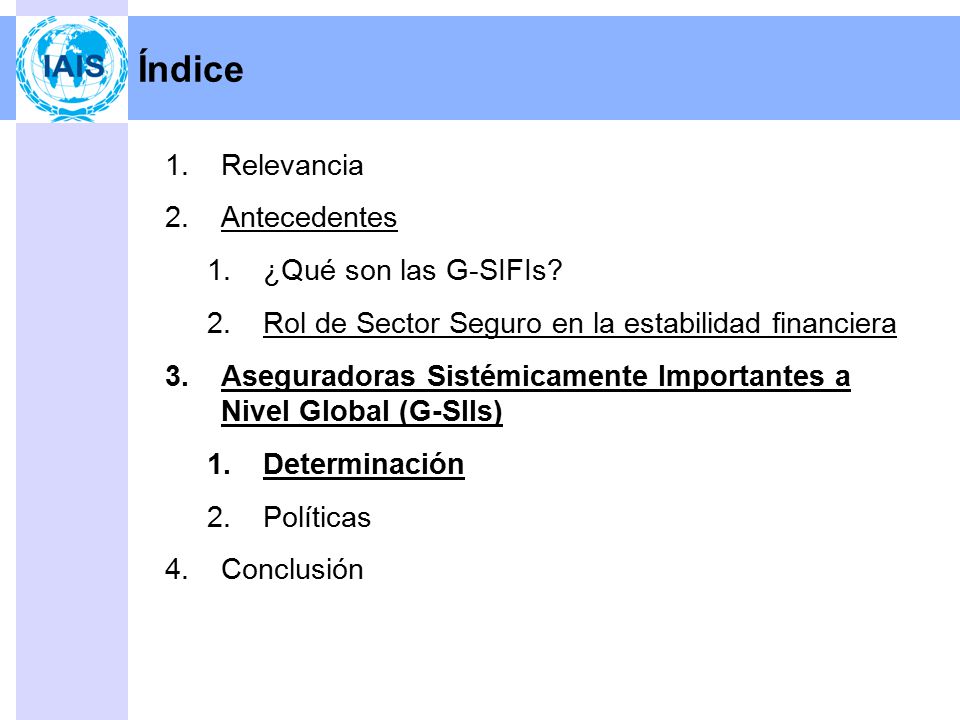Follow the Rol de Sector Seguro link
The width and height of the screenshot is (960, 720).
coord(580,323)
